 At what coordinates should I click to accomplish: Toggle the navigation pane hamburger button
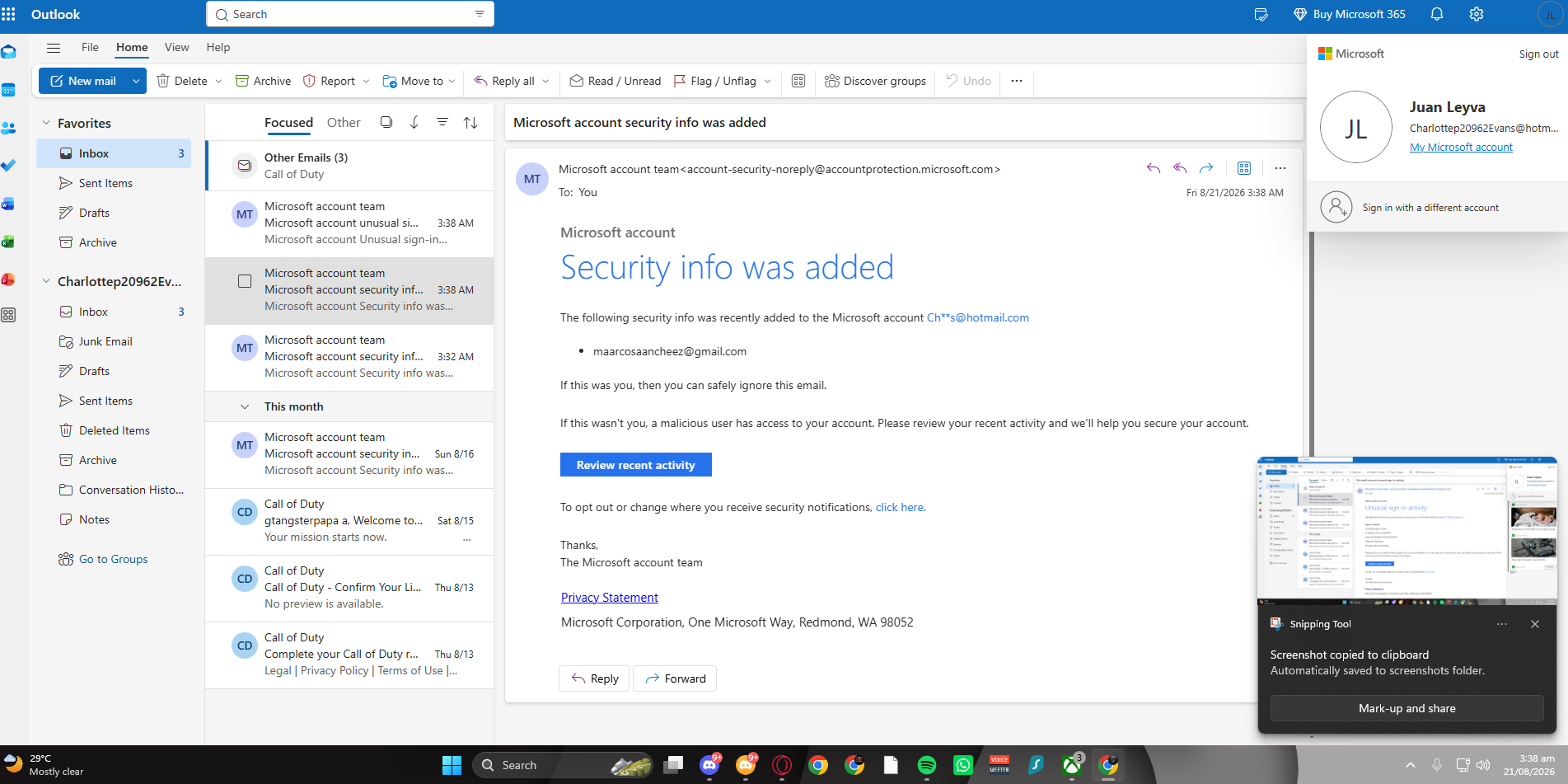[x=54, y=48]
